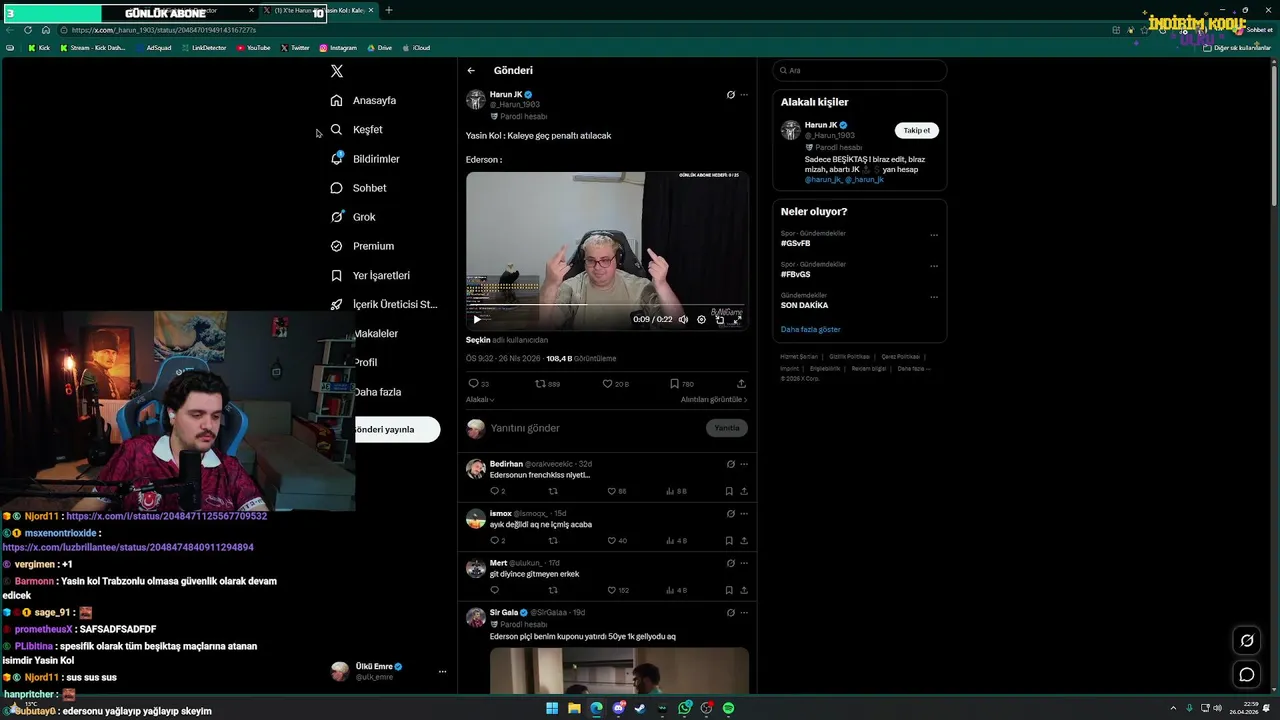Open the SON DAKİKA trend
This screenshot has height=720, width=1280.
804,305
